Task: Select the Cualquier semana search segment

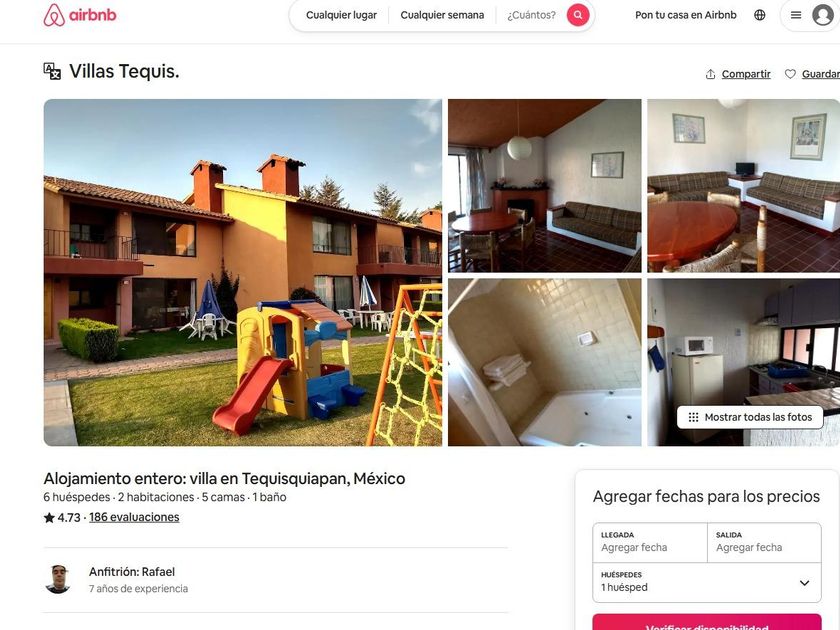Action: tap(442, 15)
